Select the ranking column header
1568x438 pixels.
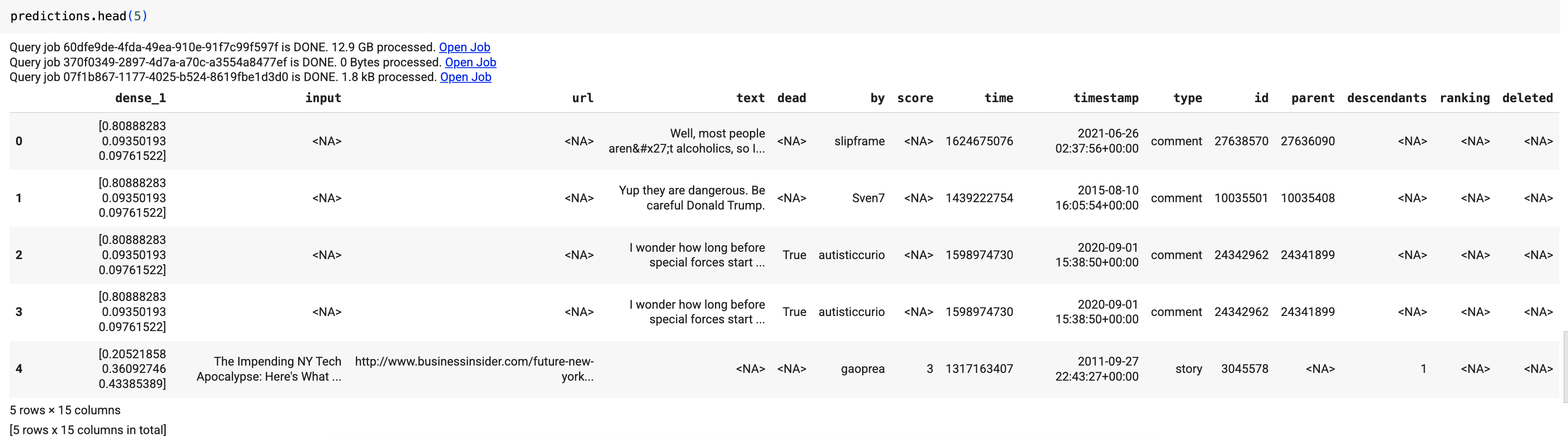coord(1464,98)
